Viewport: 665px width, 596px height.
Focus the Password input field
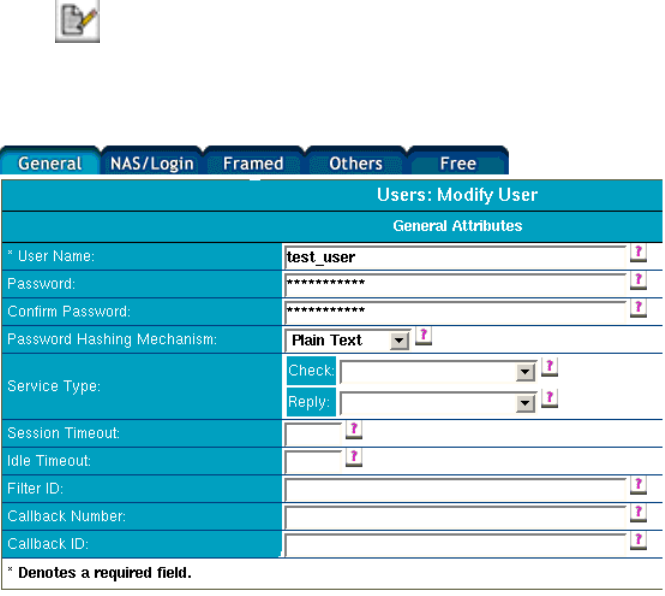coord(455,285)
